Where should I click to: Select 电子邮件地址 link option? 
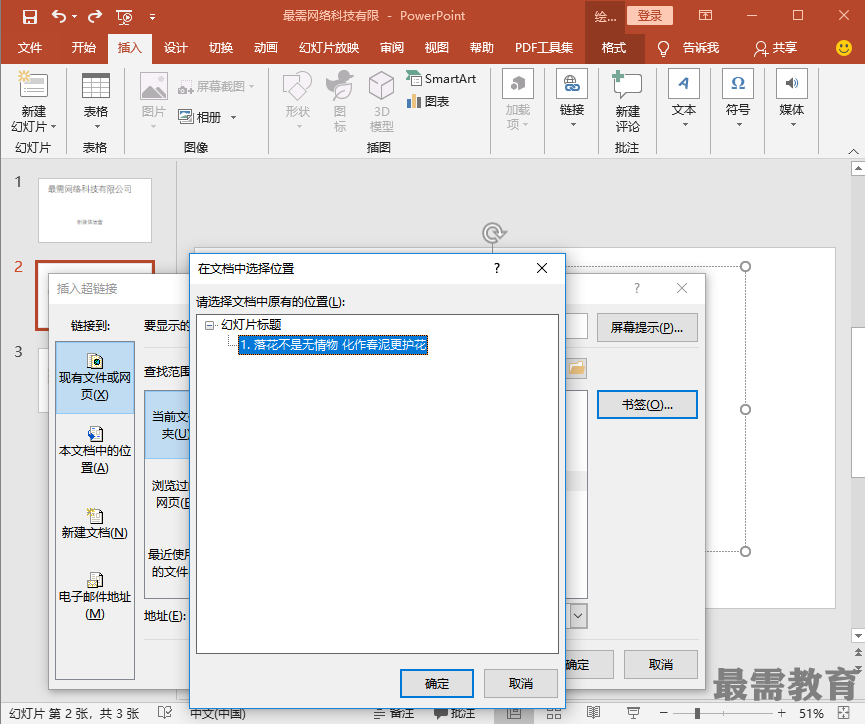95,596
